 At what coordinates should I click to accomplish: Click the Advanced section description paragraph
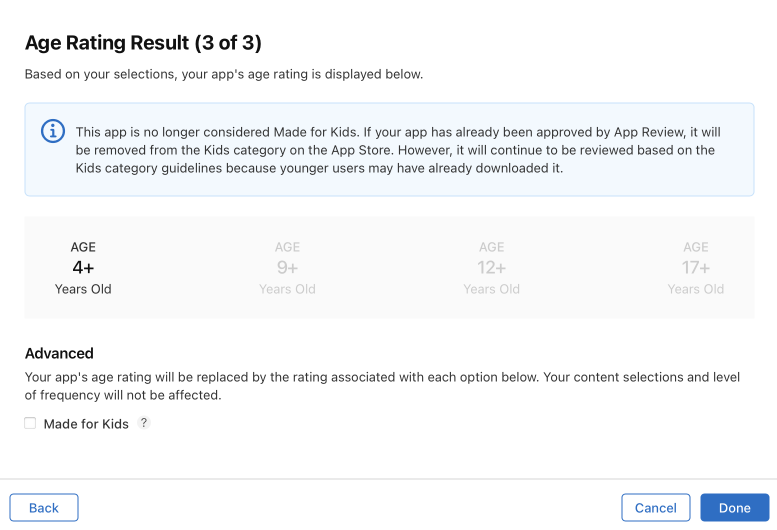pos(382,386)
